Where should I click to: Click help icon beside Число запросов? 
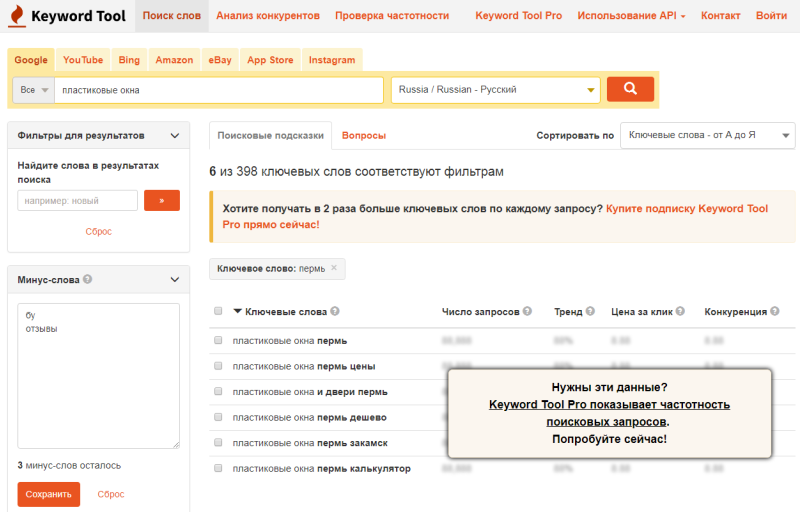527,311
